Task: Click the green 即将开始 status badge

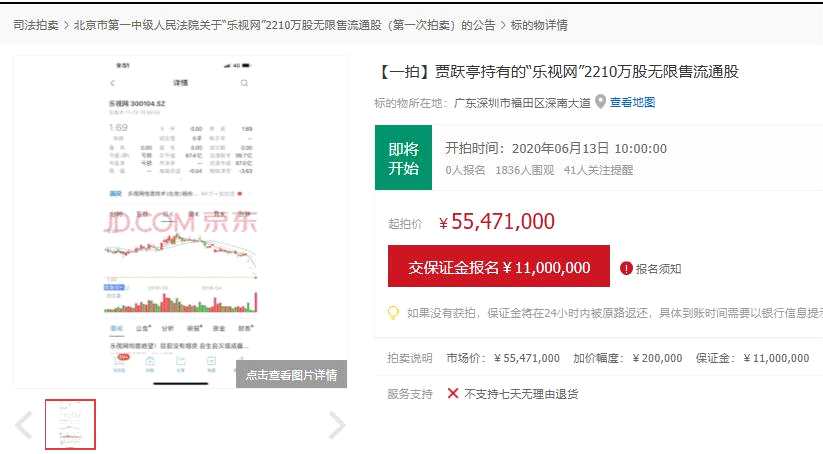Action: [x=404, y=157]
